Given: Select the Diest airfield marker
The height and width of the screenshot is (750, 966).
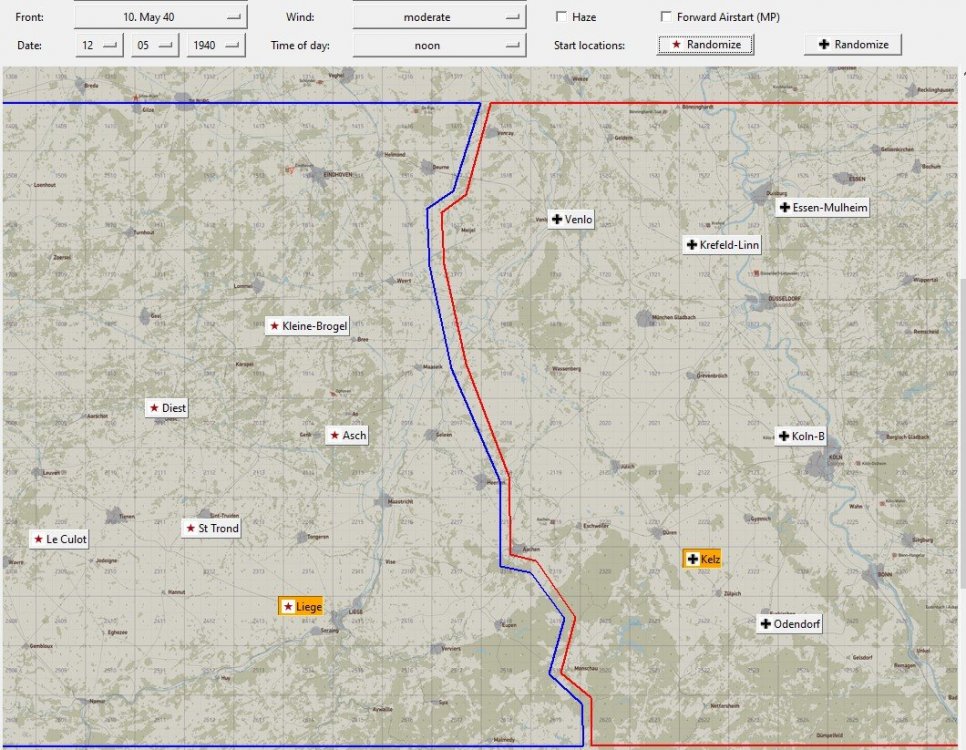Looking at the screenshot, I should 167,408.
